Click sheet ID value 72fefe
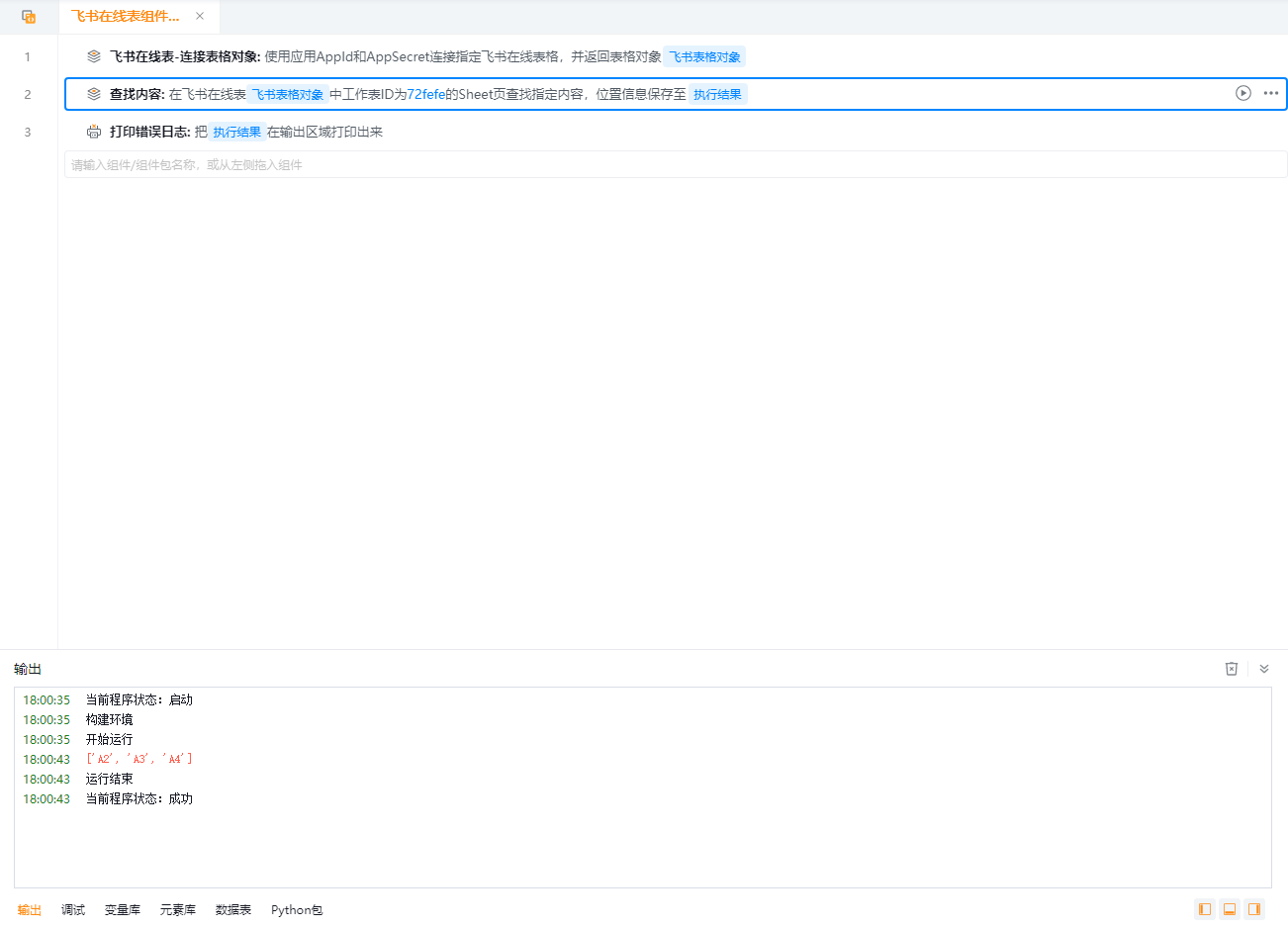Screen dimensions: 1288x928 [426, 94]
